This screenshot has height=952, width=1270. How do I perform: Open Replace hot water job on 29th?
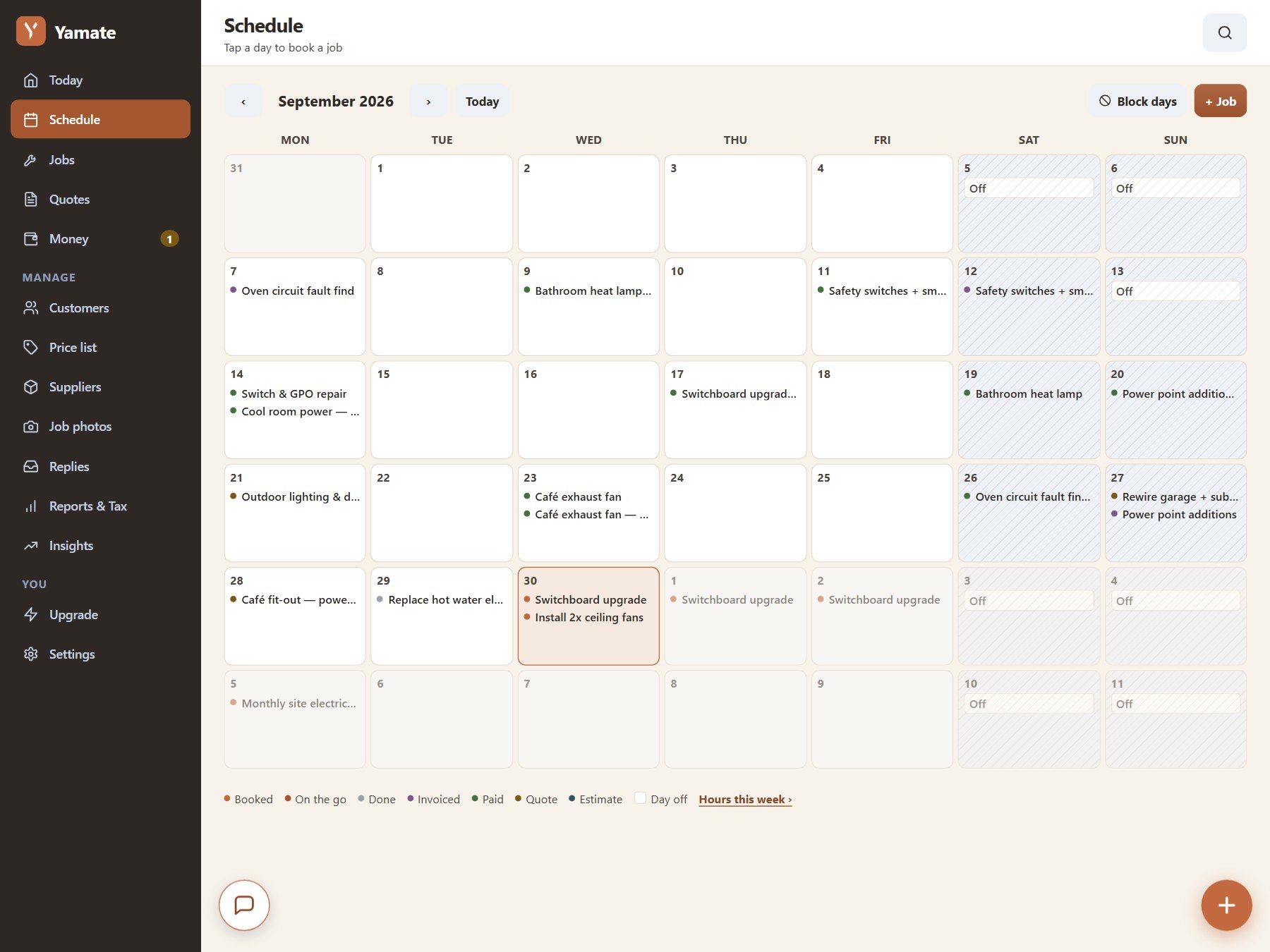point(440,599)
